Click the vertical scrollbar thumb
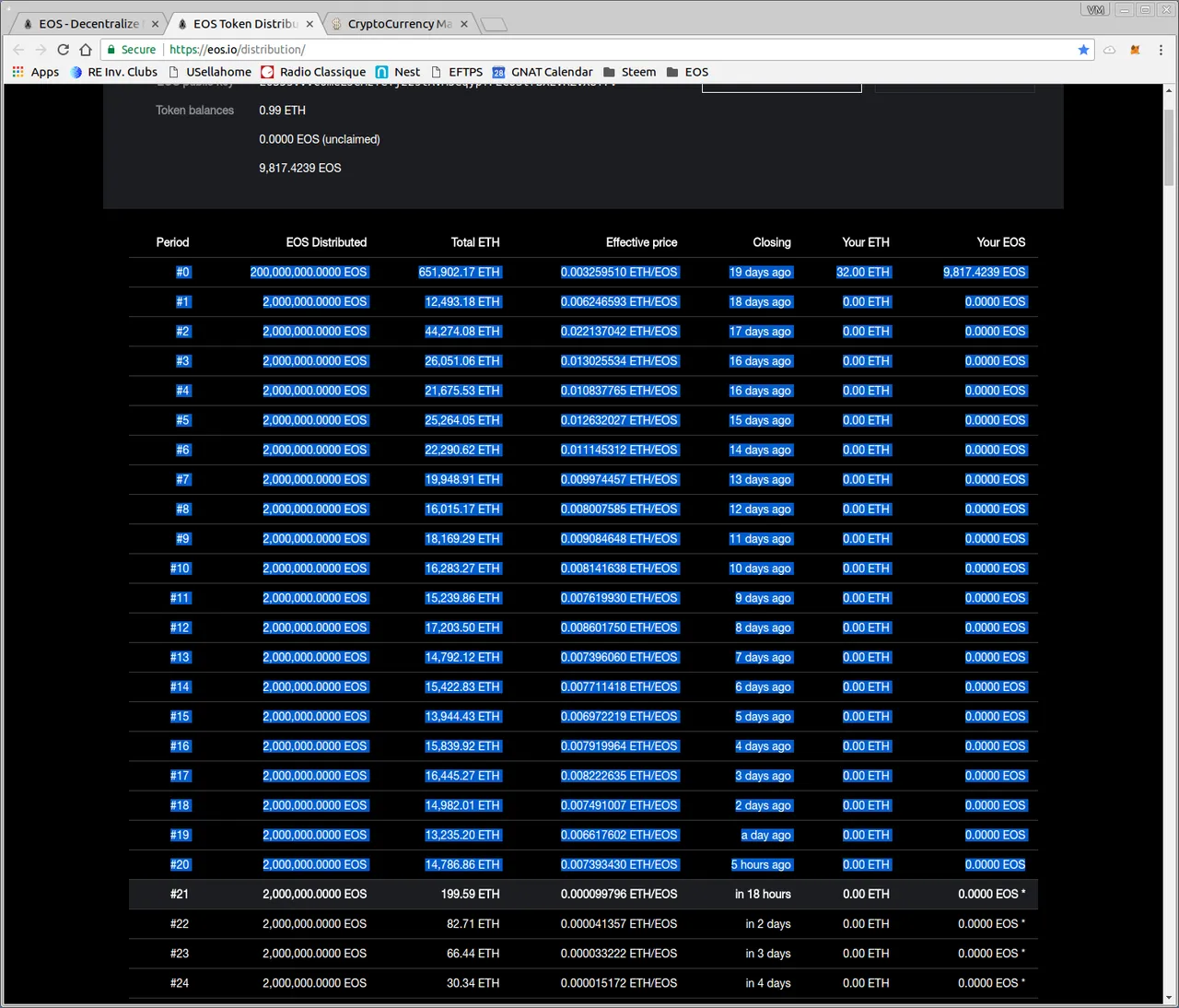Screen dimensions: 1179x1008 pos(1169,147)
